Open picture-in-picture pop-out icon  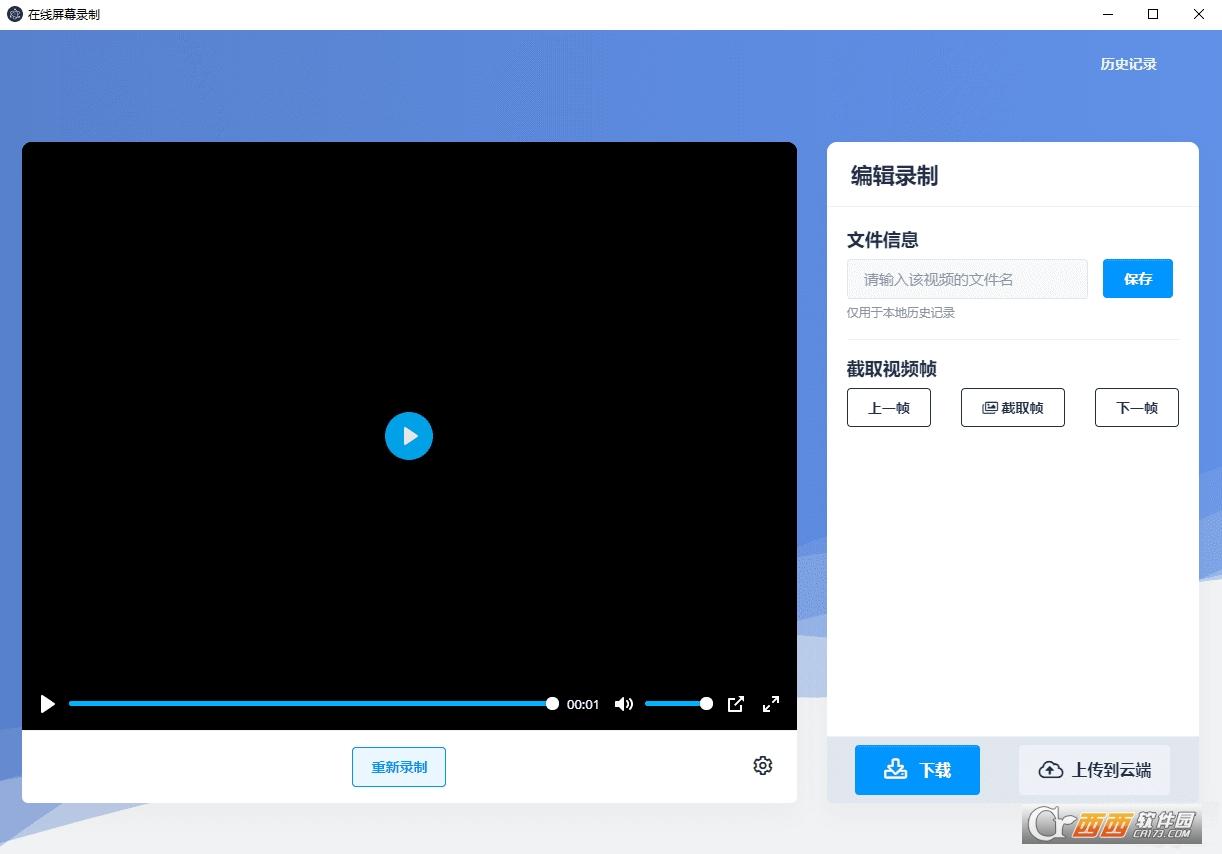[x=736, y=704]
